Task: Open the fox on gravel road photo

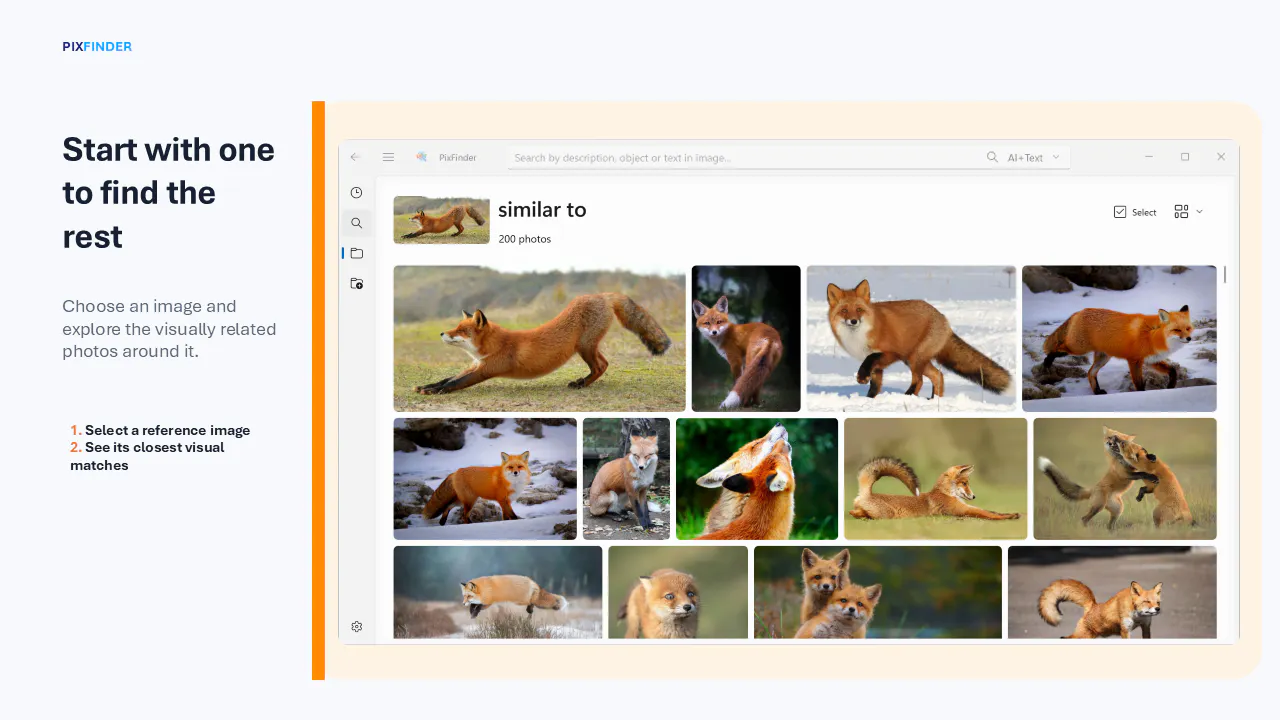Action: (x=1112, y=592)
